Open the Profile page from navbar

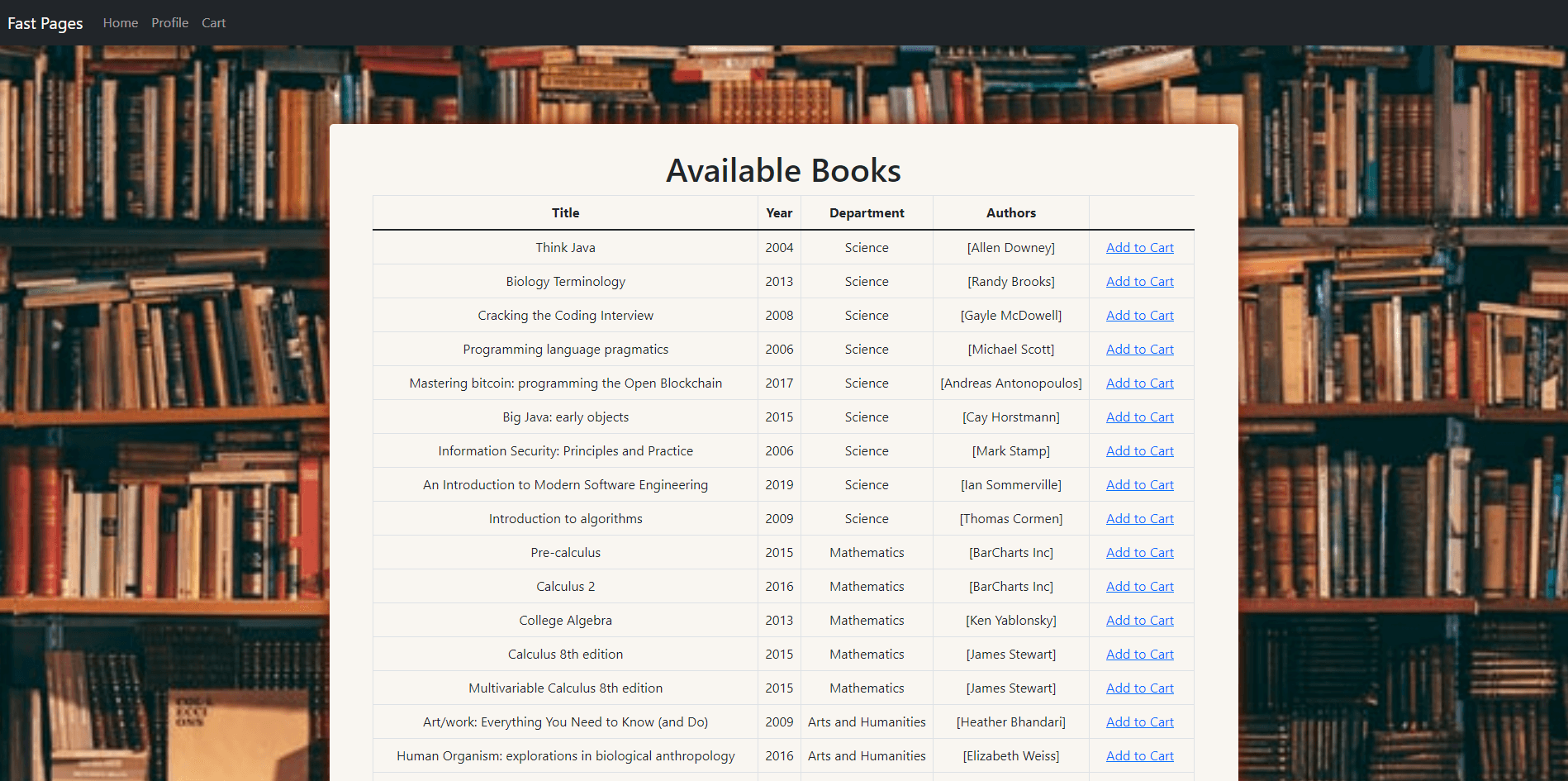(169, 22)
